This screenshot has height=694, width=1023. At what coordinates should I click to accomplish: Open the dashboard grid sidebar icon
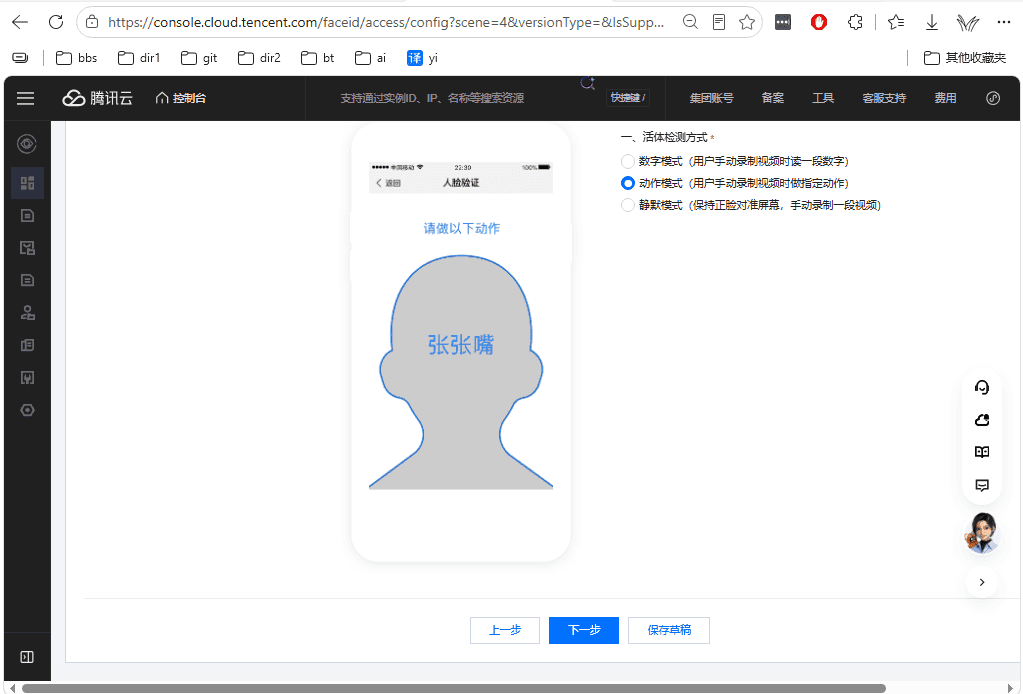(x=27, y=183)
